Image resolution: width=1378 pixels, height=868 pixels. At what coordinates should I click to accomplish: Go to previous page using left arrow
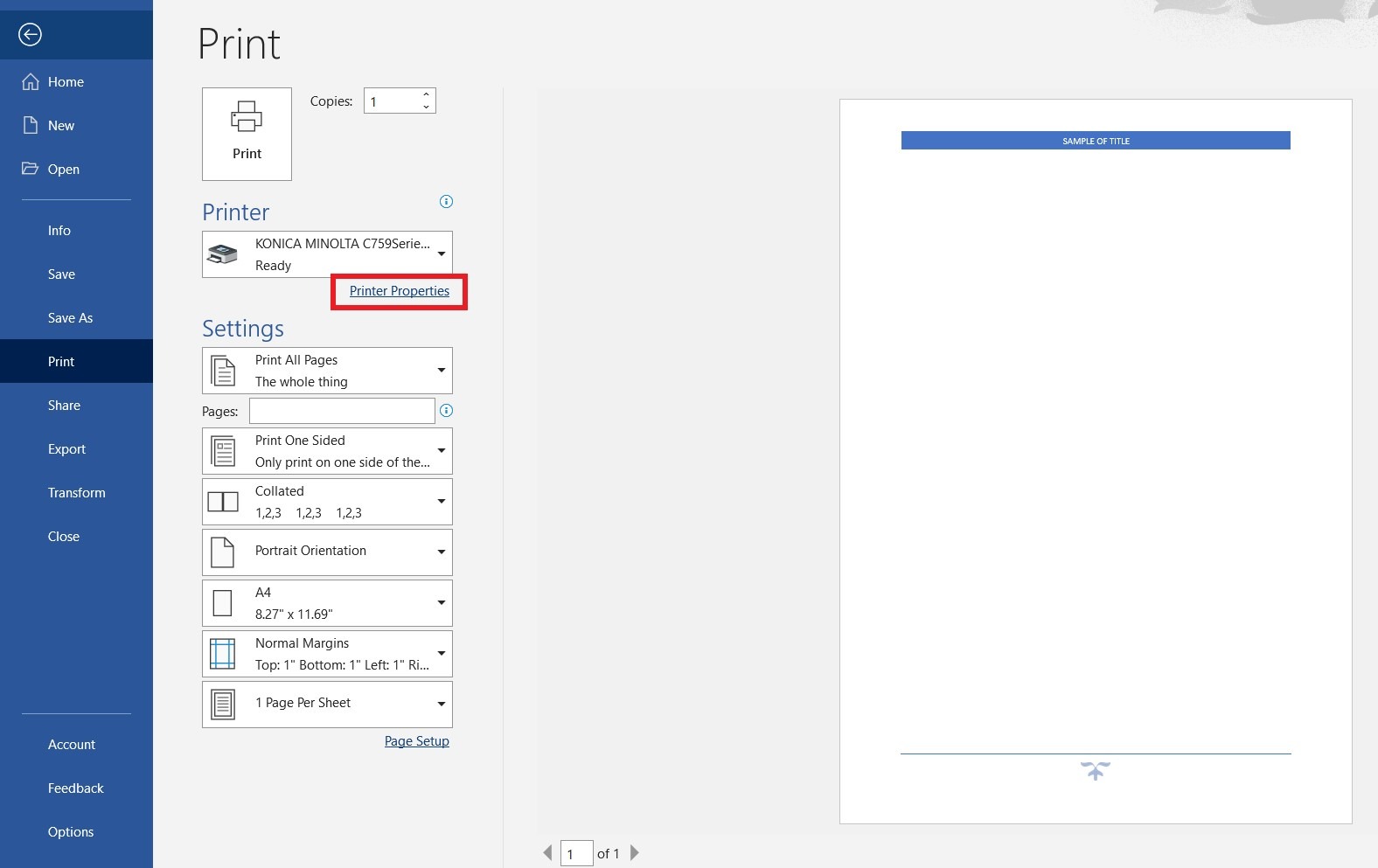[547, 853]
